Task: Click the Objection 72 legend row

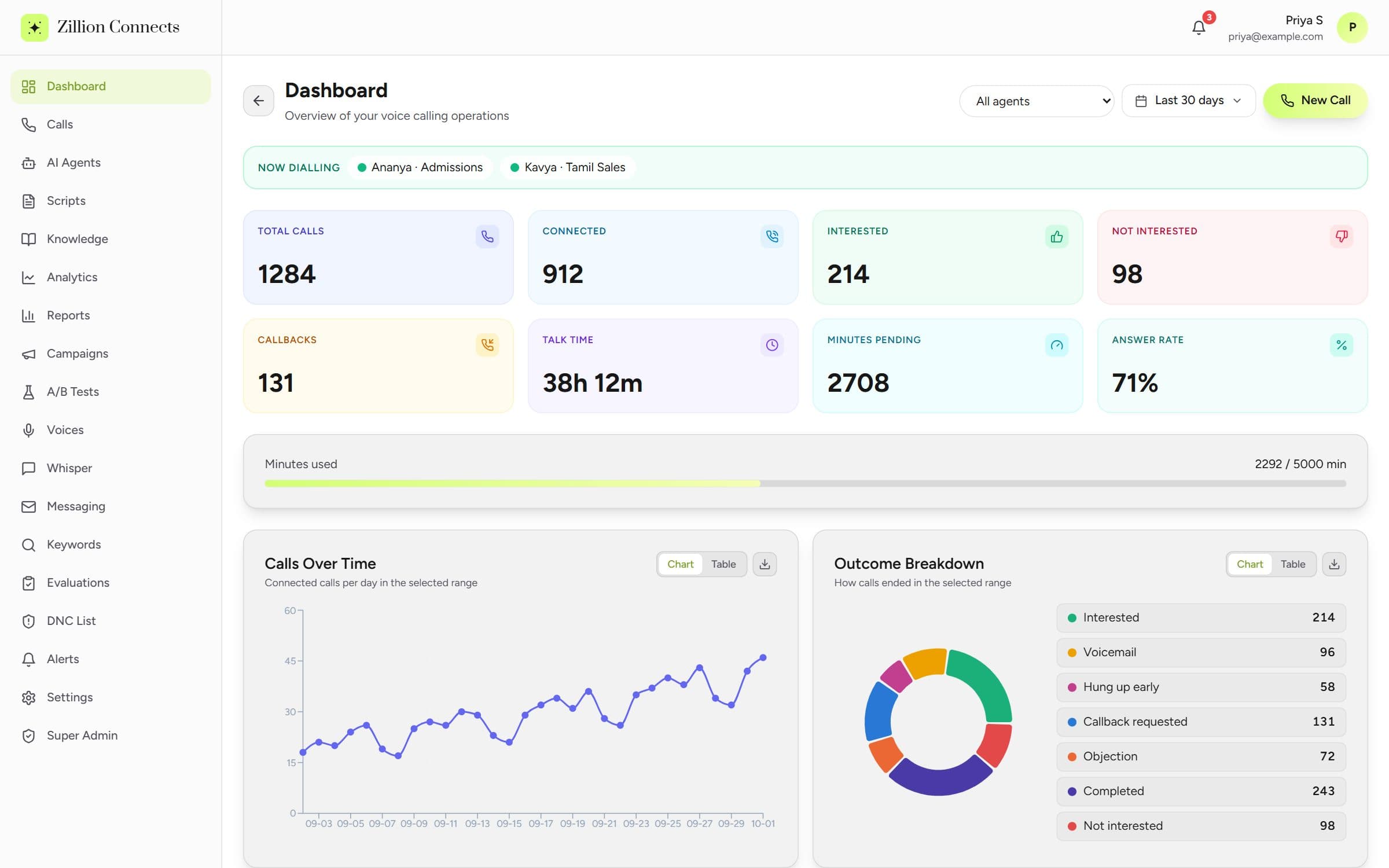Action: tap(1201, 756)
